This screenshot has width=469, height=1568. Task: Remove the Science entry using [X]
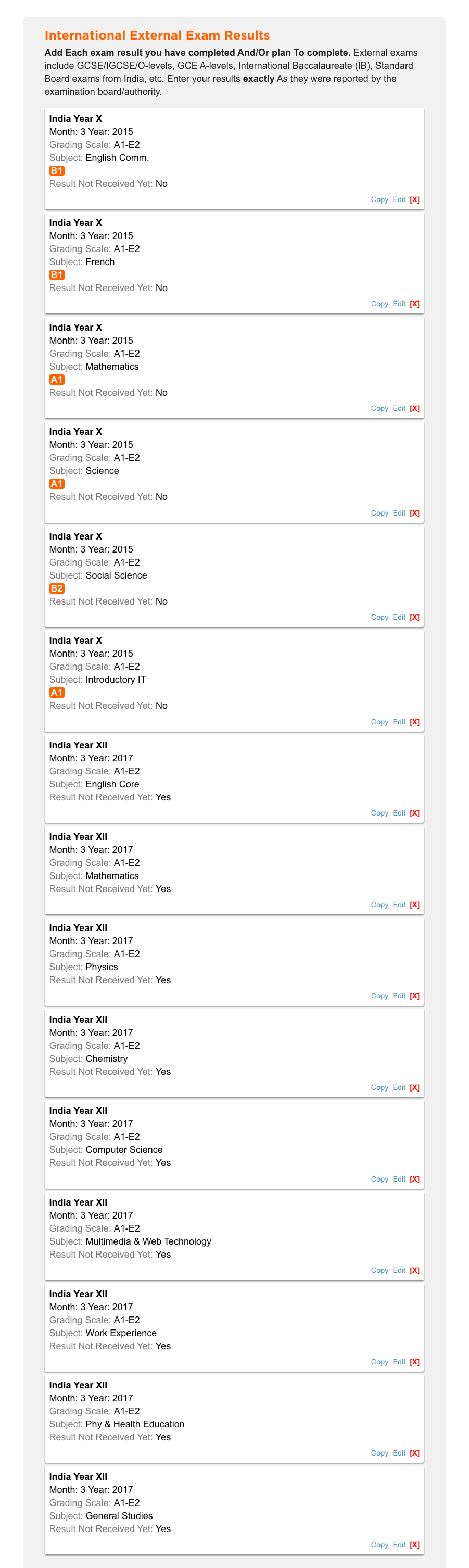414,513
